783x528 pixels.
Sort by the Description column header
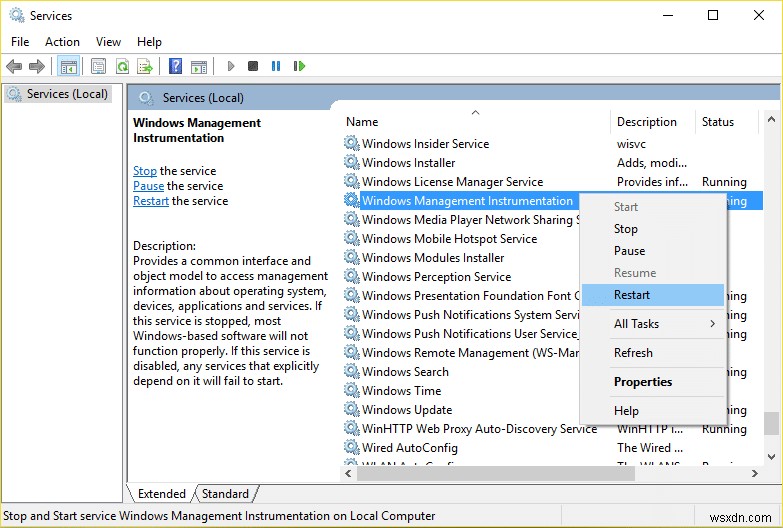click(x=653, y=122)
